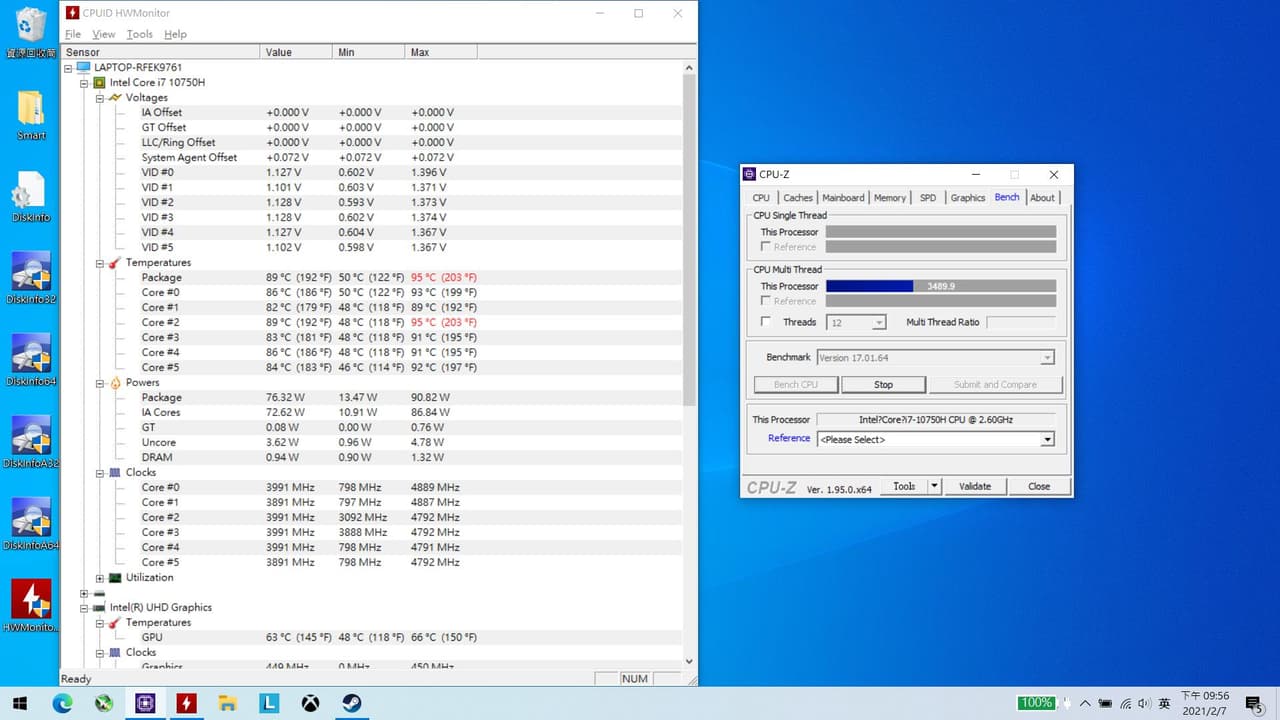Viewport: 1280px width, 720px height.
Task: Click the flame icon next to Powers
Action: click(x=115, y=383)
